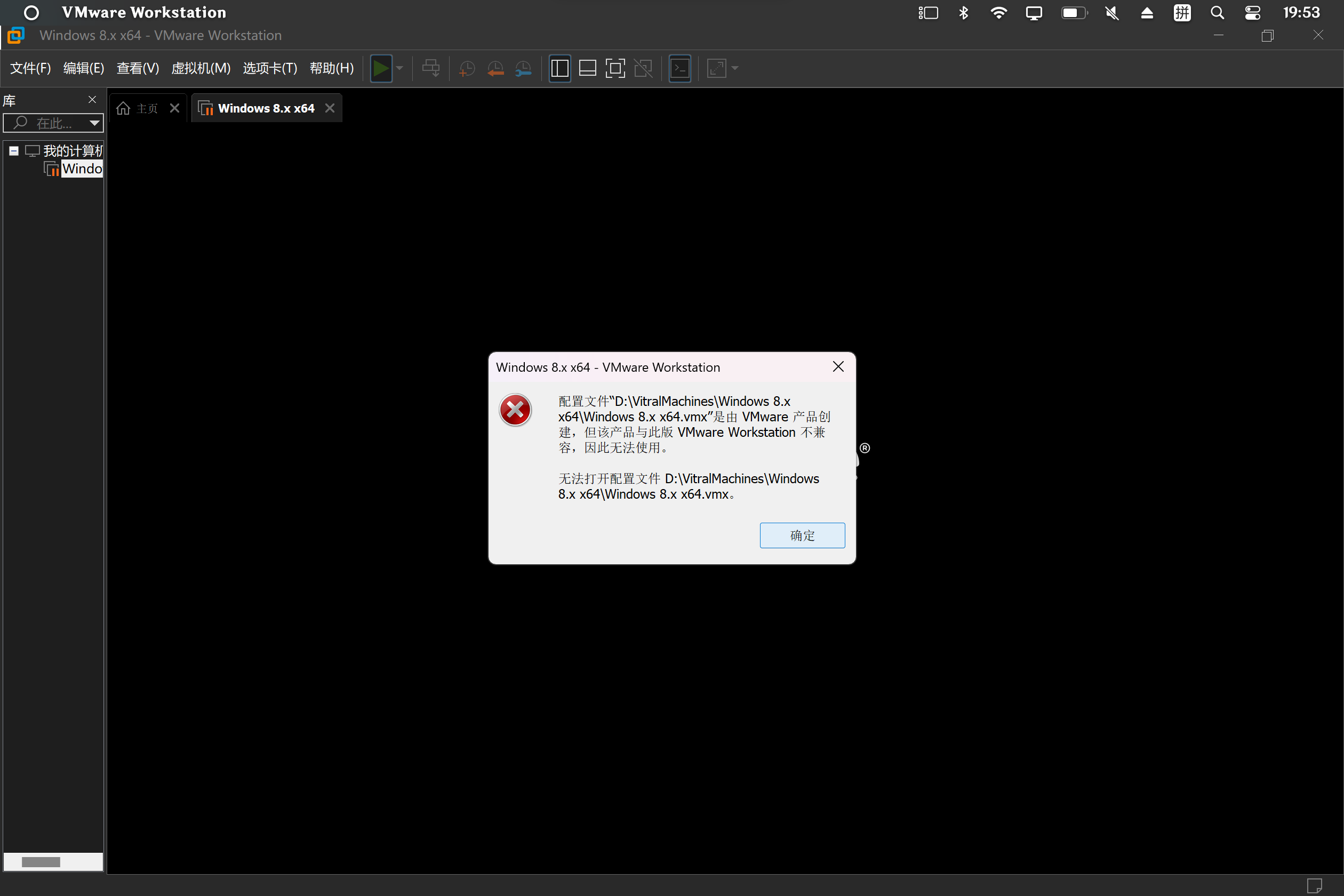Click the status bar message log icon
The height and width of the screenshot is (896, 1344).
(1314, 886)
